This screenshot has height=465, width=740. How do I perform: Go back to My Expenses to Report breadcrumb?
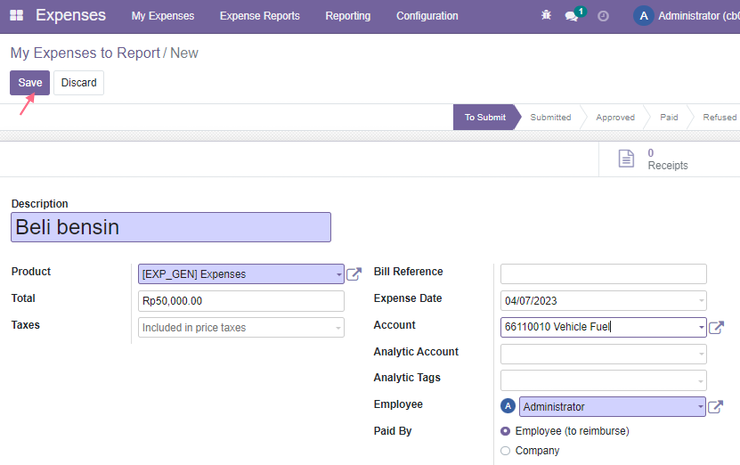click(85, 53)
